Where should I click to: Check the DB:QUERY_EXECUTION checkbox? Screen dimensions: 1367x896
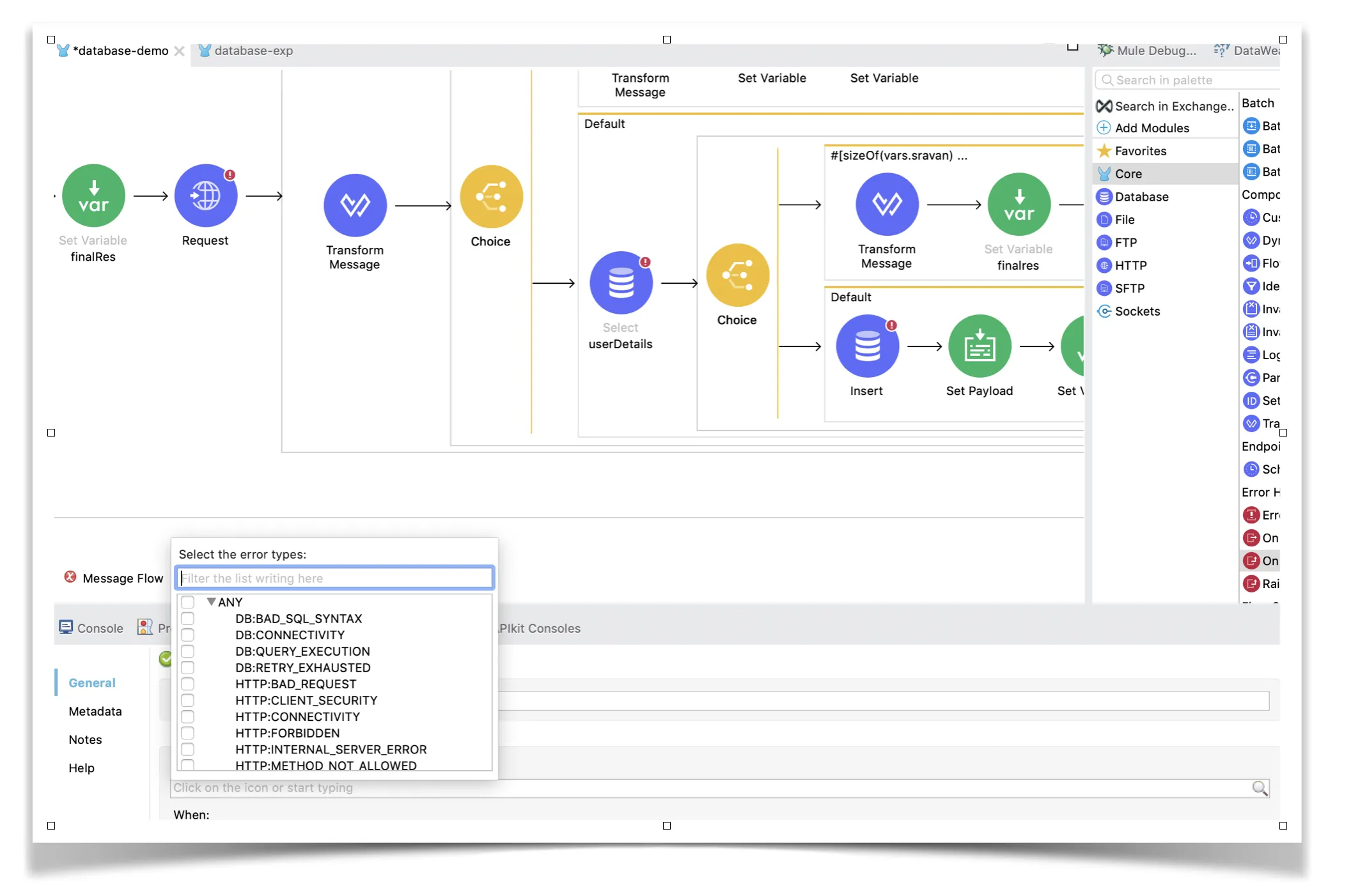pos(187,651)
